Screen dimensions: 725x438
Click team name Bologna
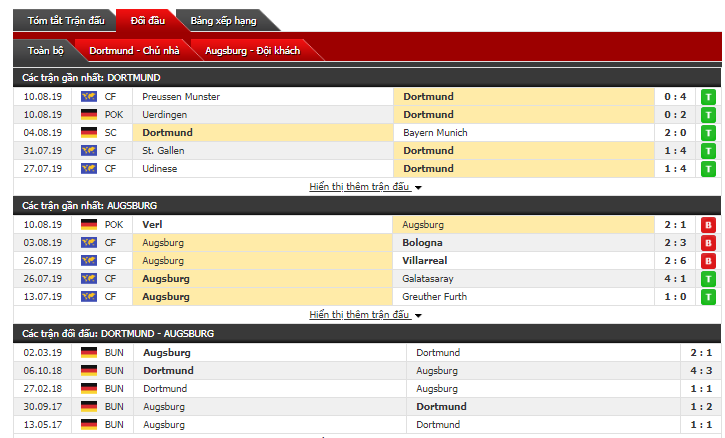(x=422, y=243)
